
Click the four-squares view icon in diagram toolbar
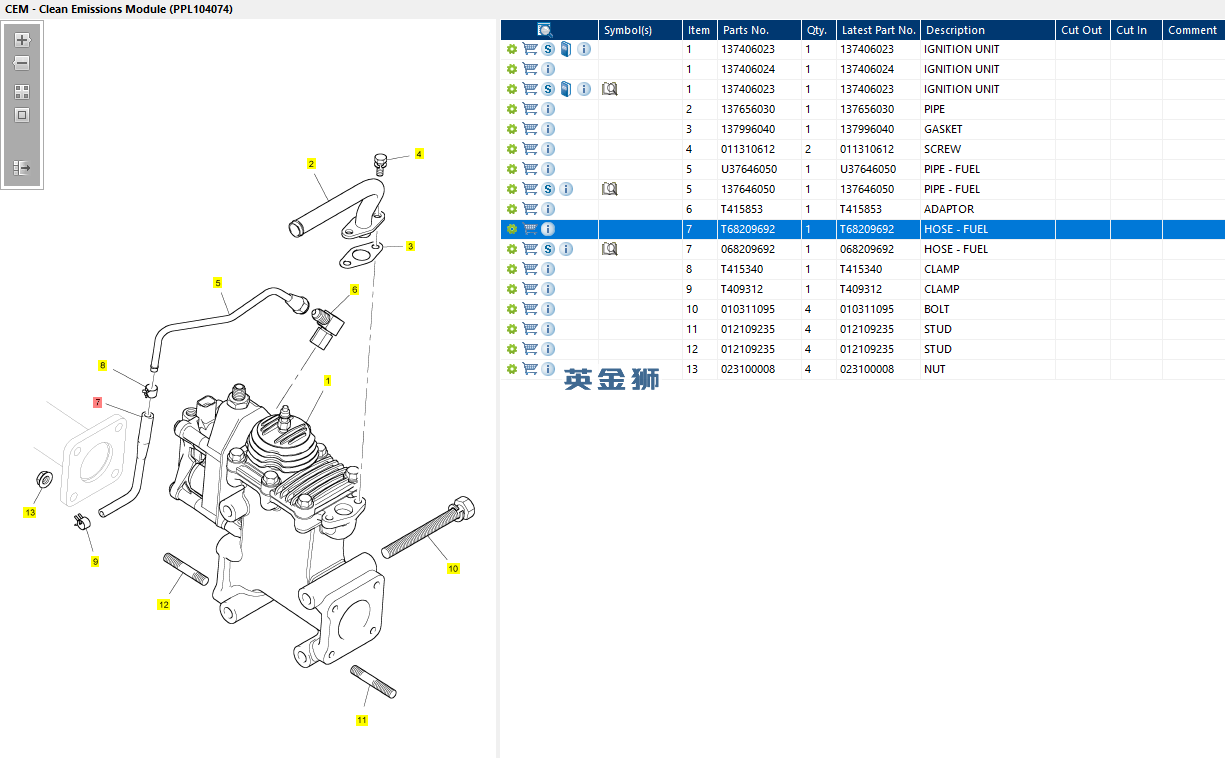pyautogui.click(x=22, y=91)
